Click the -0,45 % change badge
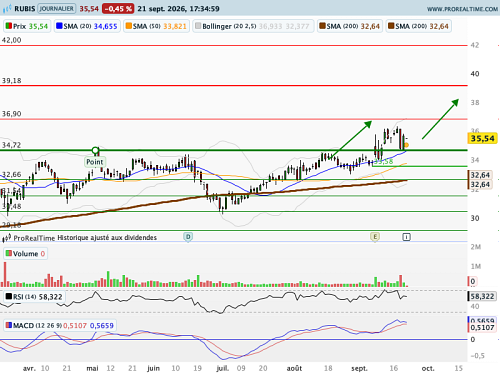 118,9
